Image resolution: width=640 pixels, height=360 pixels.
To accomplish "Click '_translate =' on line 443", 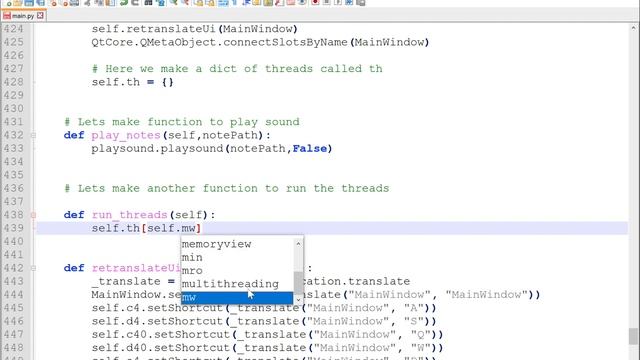I will (133, 281).
